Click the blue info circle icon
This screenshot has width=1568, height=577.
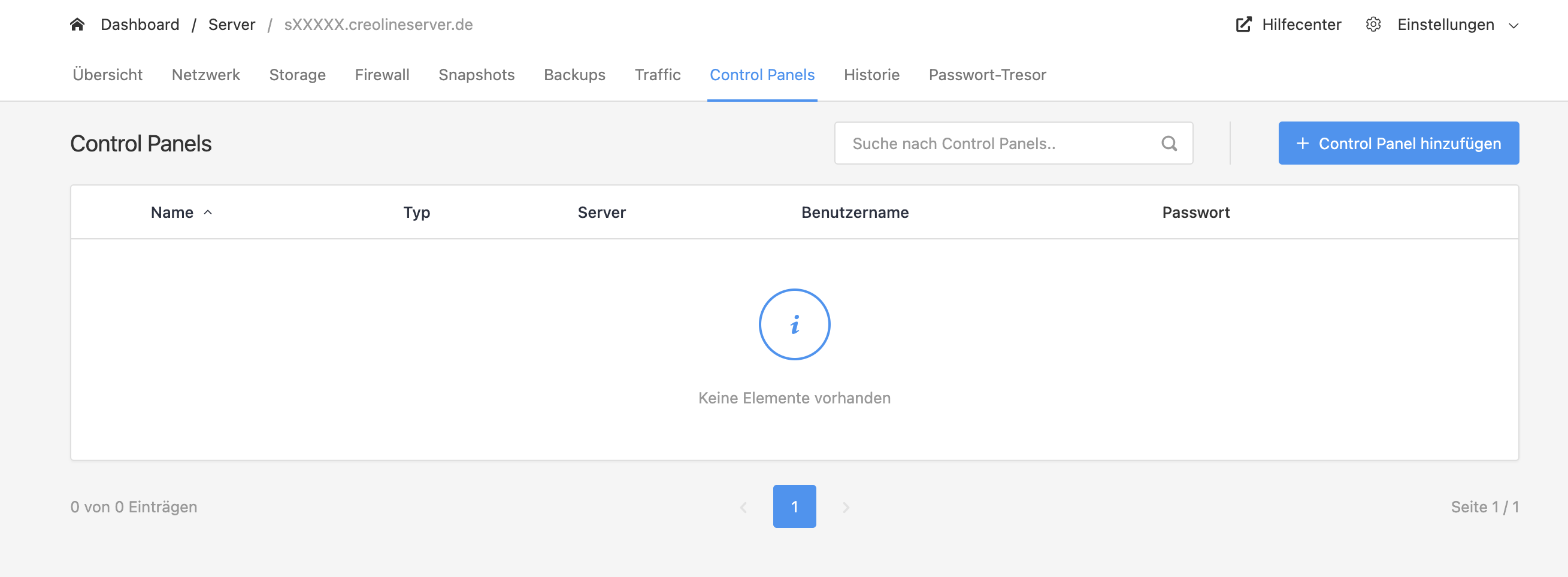pyautogui.click(x=794, y=324)
